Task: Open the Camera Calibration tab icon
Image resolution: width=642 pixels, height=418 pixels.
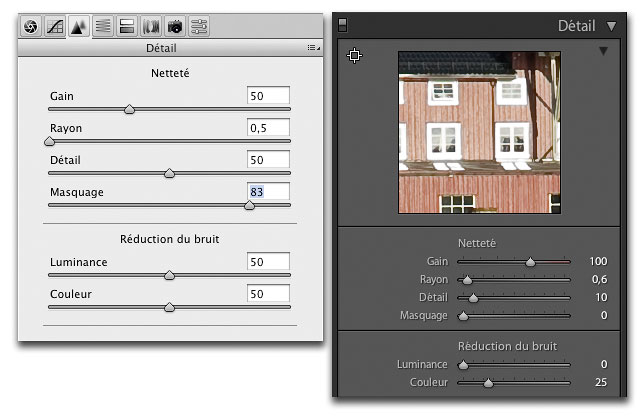Action: click(175, 27)
